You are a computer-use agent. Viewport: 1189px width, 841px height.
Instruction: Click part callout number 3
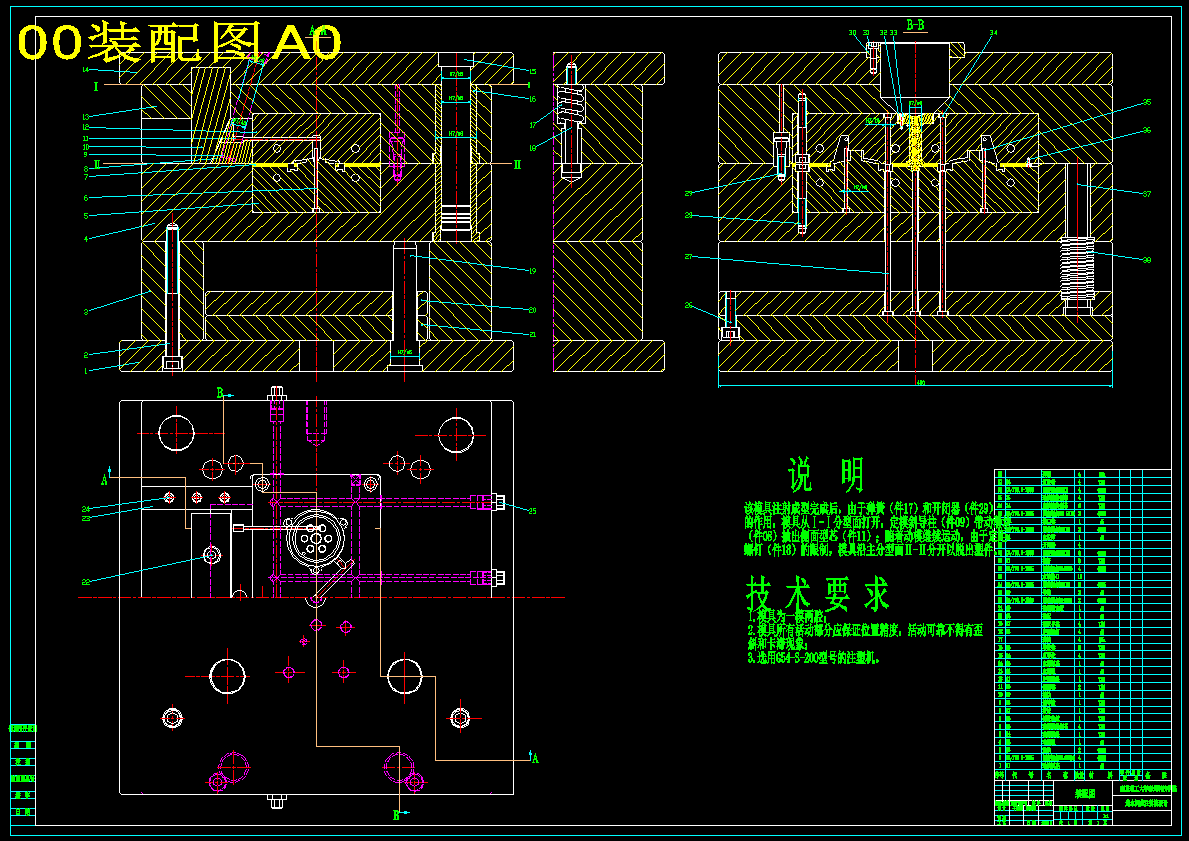click(x=86, y=312)
